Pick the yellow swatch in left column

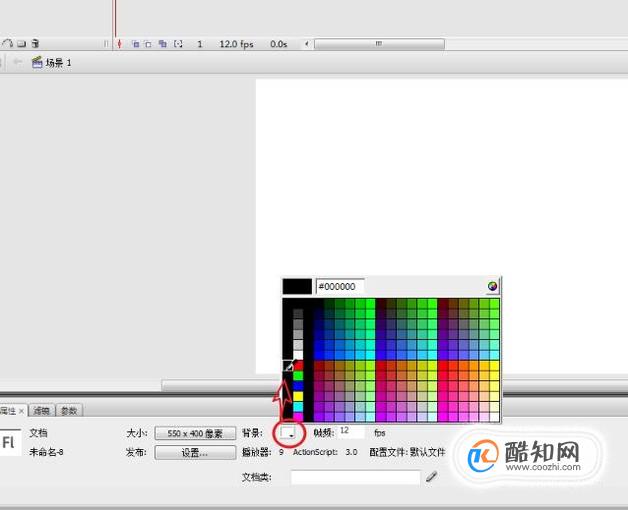pos(298,397)
